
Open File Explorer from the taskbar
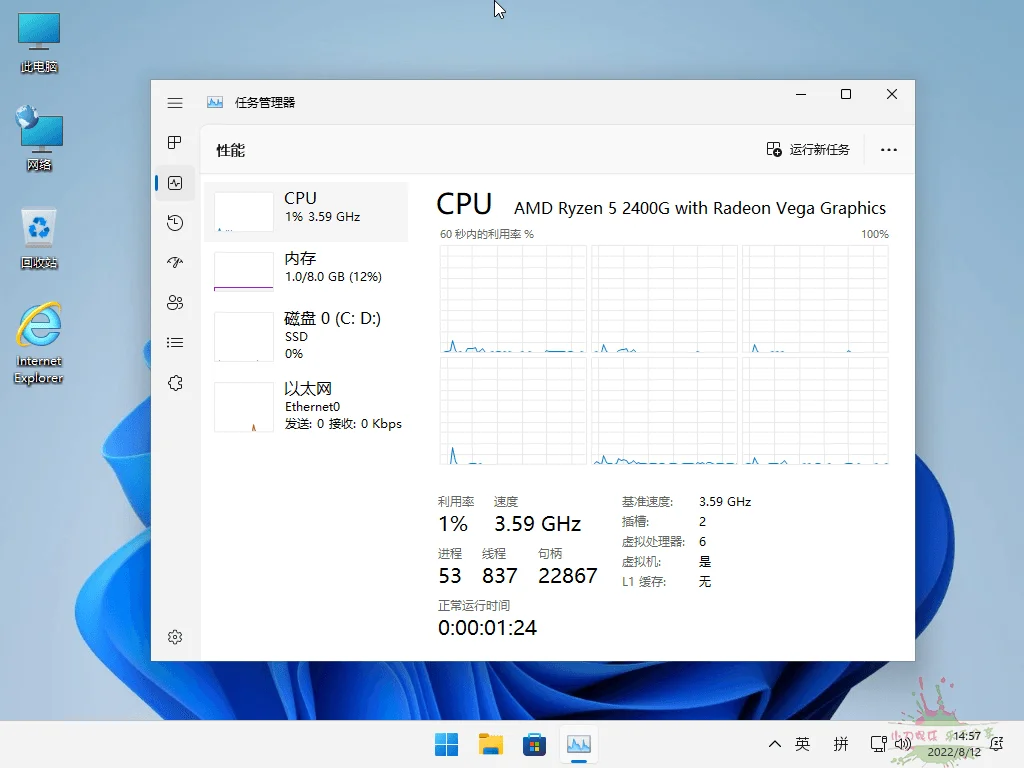click(490, 744)
